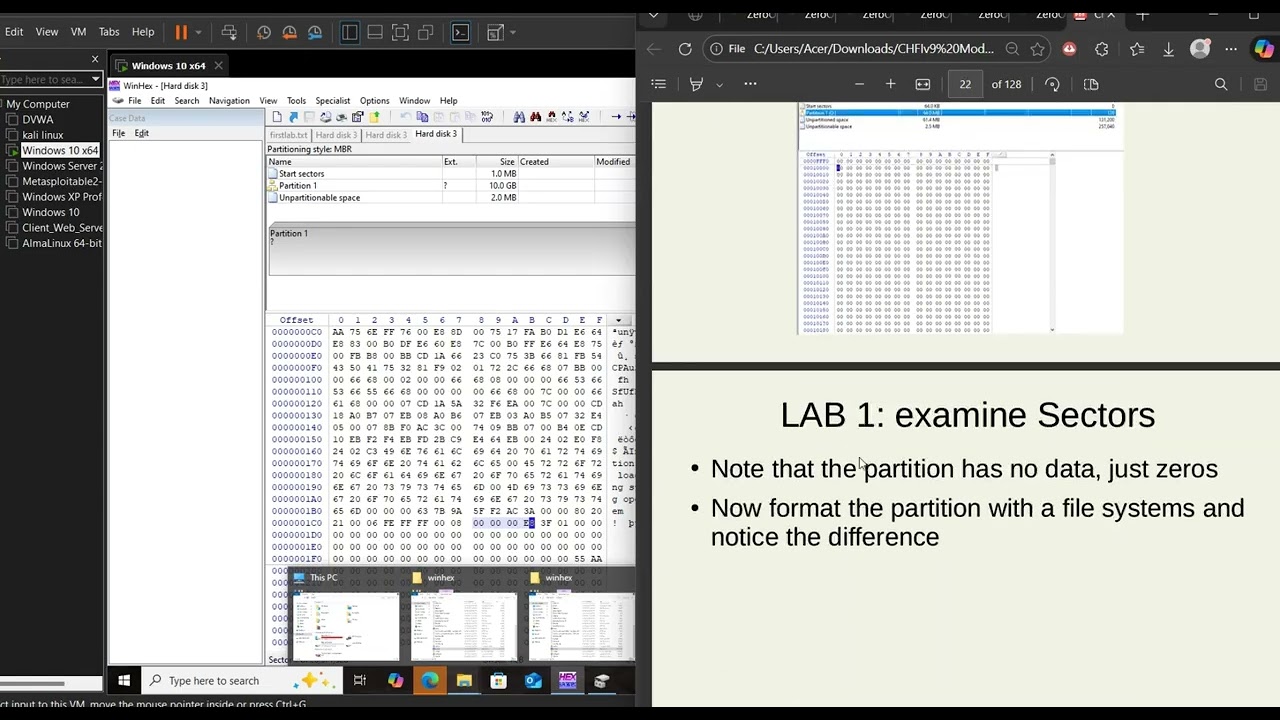
Task: Create a new file in WinHex toolbar
Action: click(275, 117)
